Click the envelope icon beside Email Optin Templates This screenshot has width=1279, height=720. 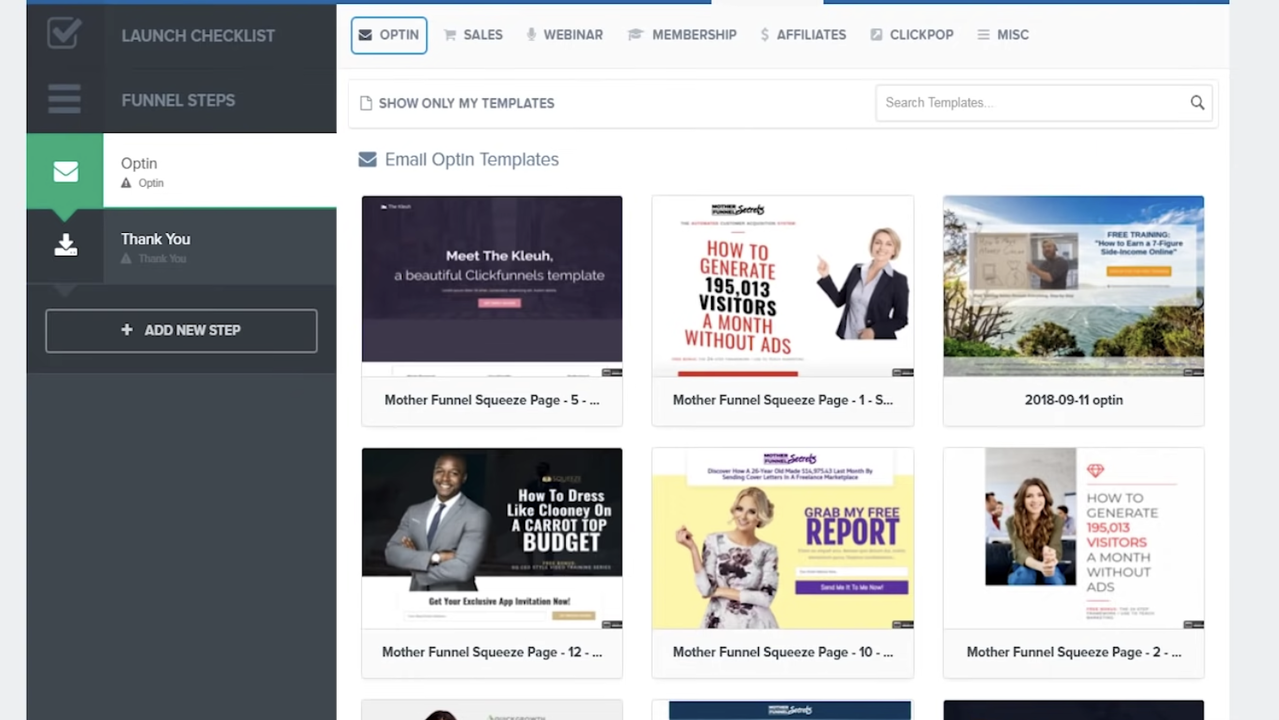pos(367,159)
